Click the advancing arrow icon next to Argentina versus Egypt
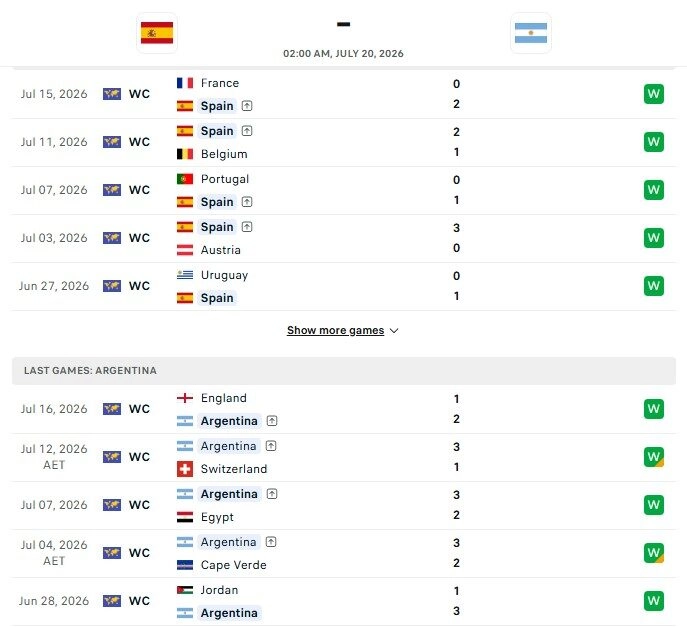Screen dimensions: 687x627 272,494
